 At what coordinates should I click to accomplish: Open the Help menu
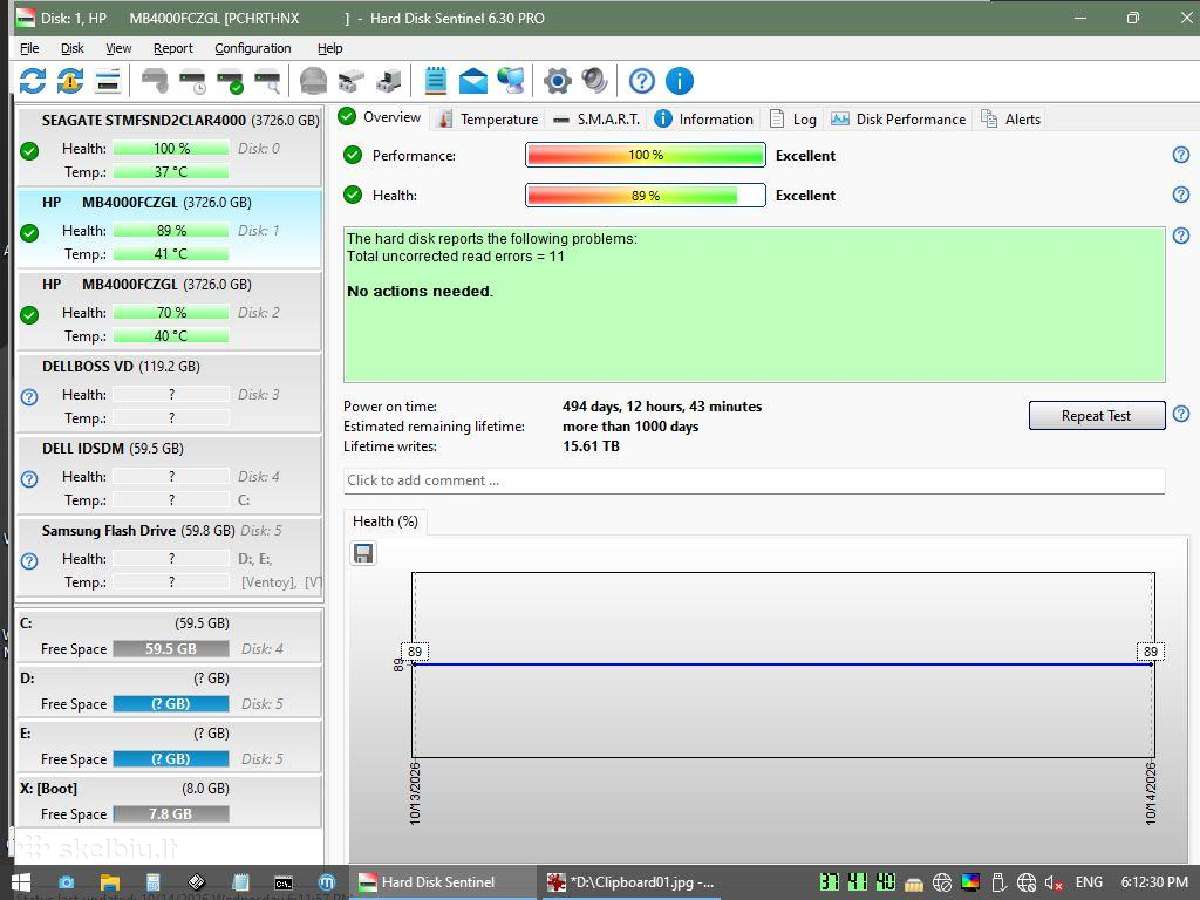click(x=330, y=48)
